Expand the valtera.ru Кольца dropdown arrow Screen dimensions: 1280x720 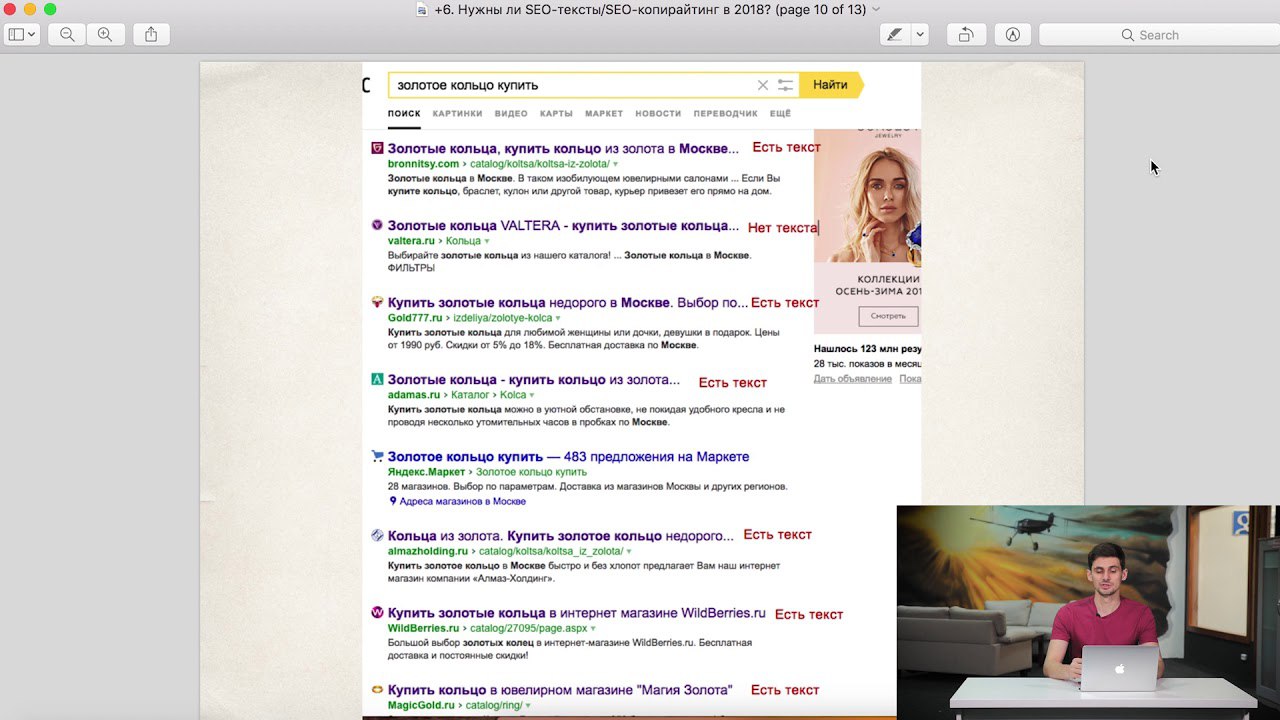pyautogui.click(x=487, y=242)
